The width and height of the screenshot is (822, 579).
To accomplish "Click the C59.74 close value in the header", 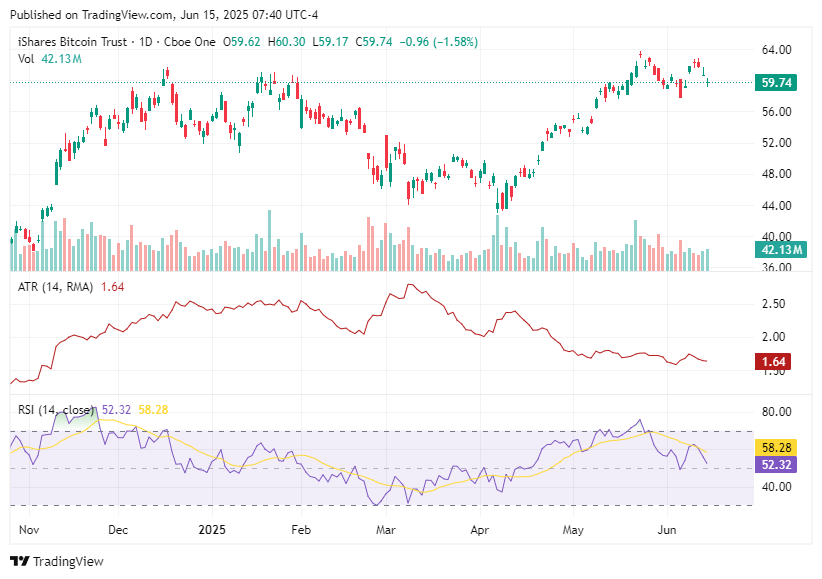I will pyautogui.click(x=374, y=42).
